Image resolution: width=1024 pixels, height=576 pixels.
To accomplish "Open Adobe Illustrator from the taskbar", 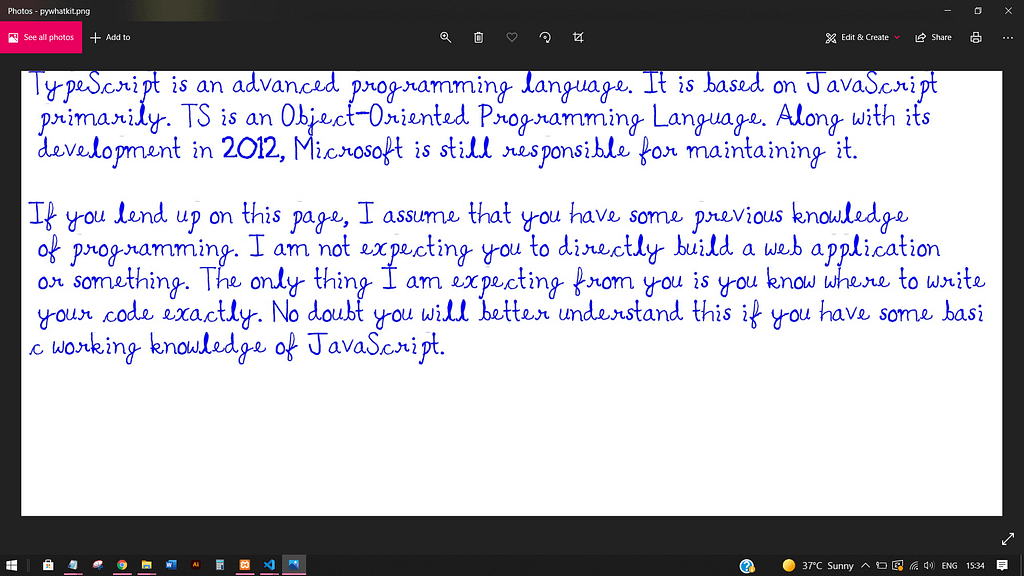I will coord(195,564).
